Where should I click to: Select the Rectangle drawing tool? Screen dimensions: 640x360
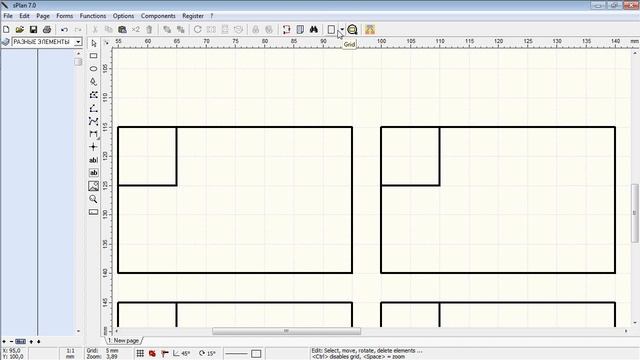tap(93, 56)
